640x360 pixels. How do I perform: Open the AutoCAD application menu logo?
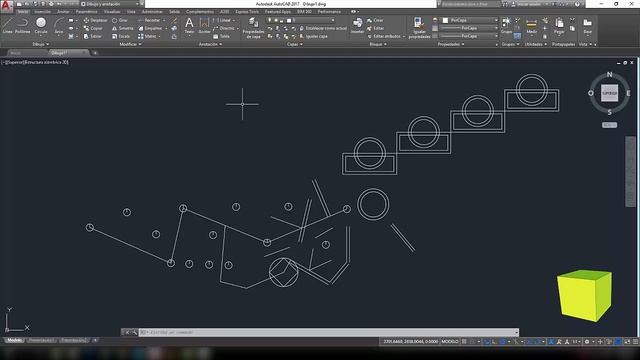[6, 6]
